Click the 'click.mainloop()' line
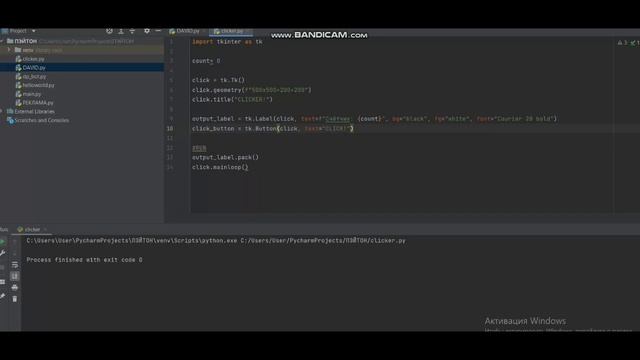 [220, 167]
